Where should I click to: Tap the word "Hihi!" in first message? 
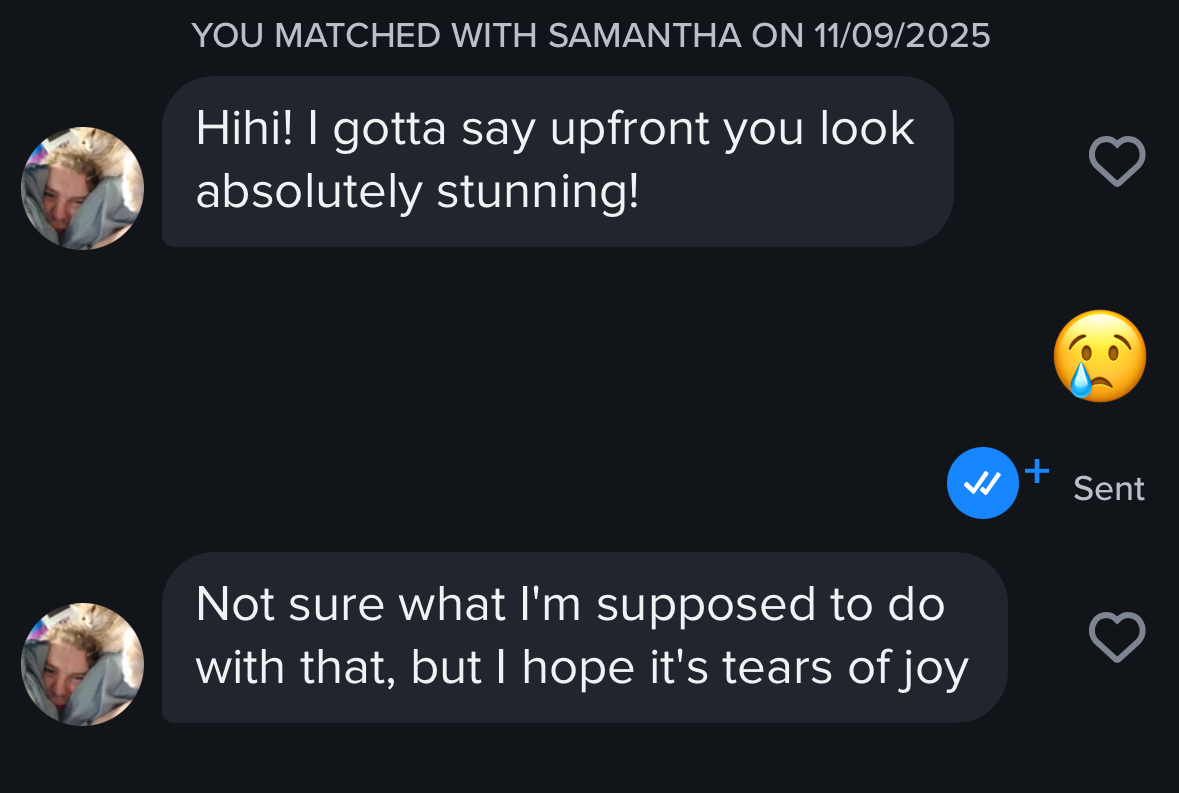pyautogui.click(x=244, y=129)
